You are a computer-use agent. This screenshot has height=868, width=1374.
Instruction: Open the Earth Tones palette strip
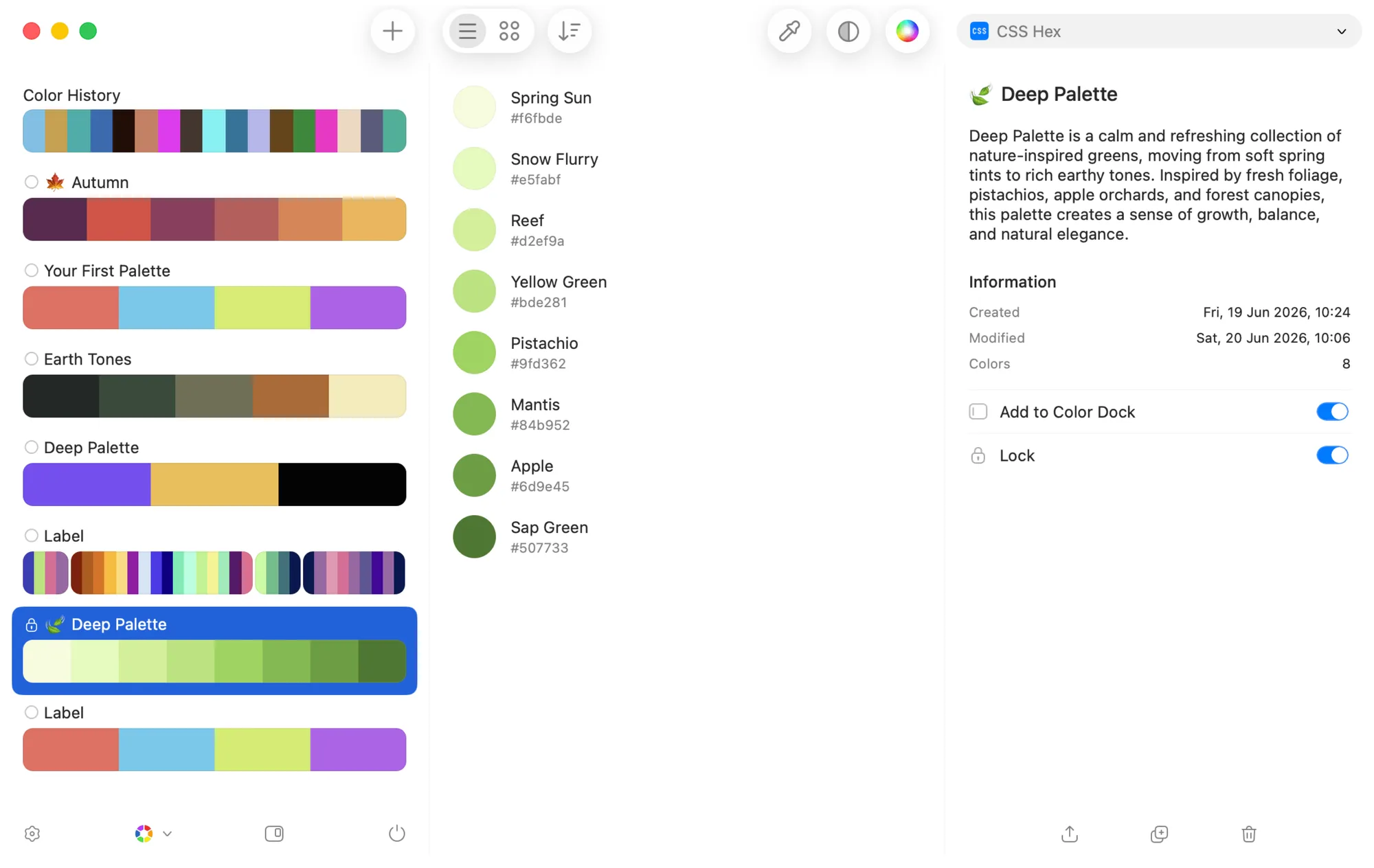pyautogui.click(x=214, y=396)
